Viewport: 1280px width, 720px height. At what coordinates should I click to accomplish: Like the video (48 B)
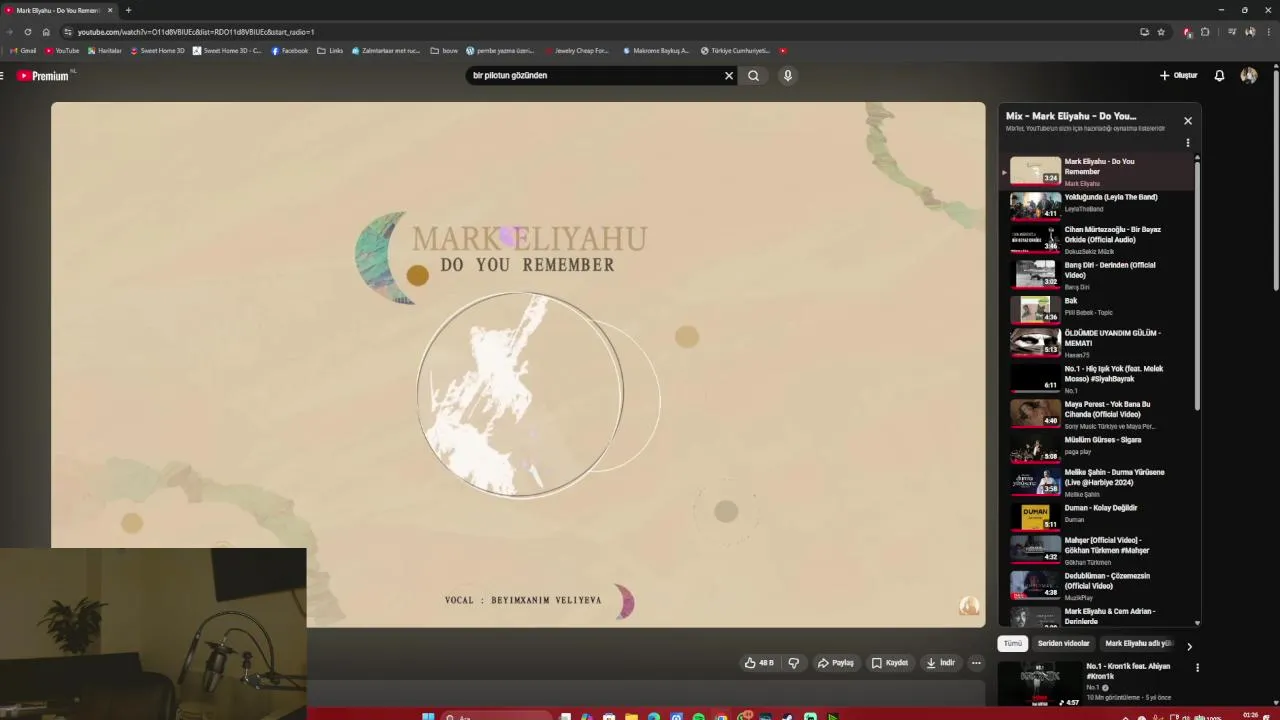(760, 663)
